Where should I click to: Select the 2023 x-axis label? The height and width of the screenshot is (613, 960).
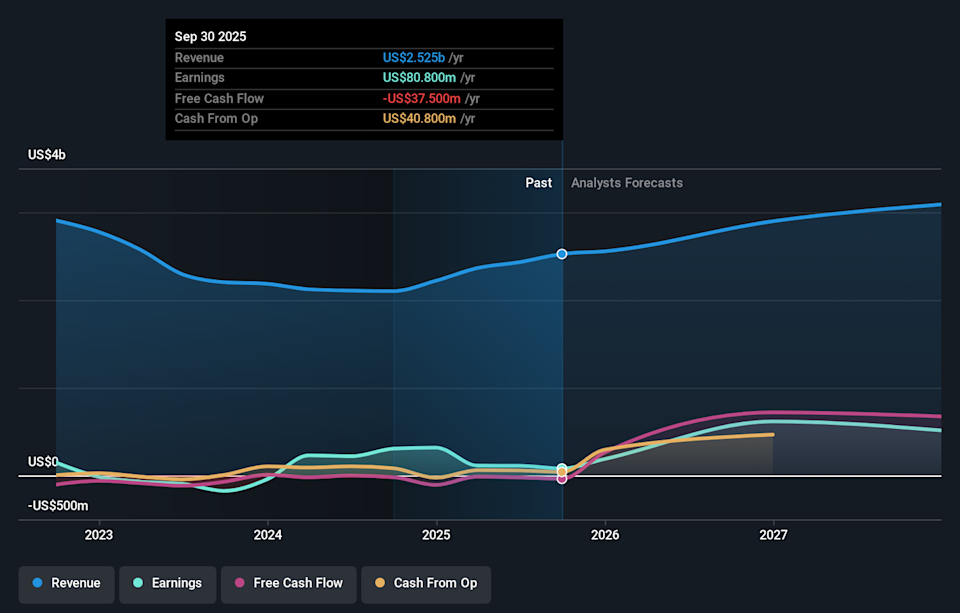tap(99, 535)
